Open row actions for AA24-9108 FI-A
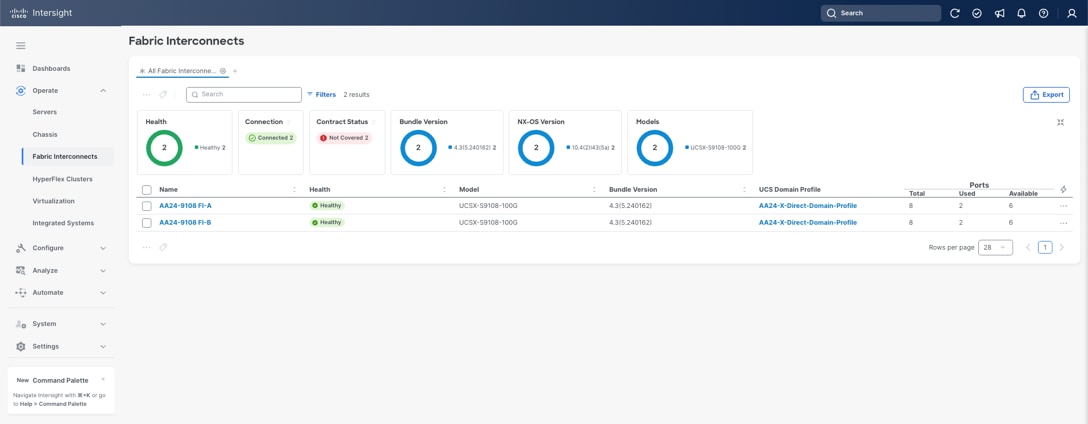Image resolution: width=1088 pixels, height=424 pixels. (1063, 206)
